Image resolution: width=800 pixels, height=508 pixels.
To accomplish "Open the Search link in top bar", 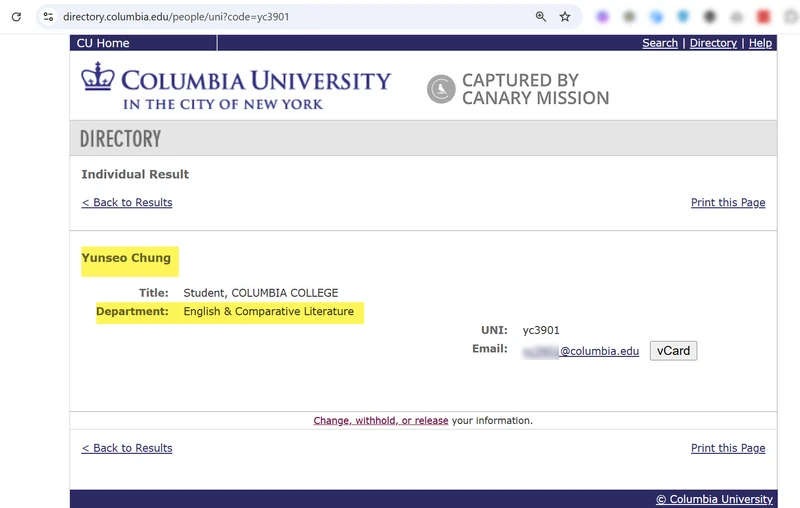I will point(660,43).
